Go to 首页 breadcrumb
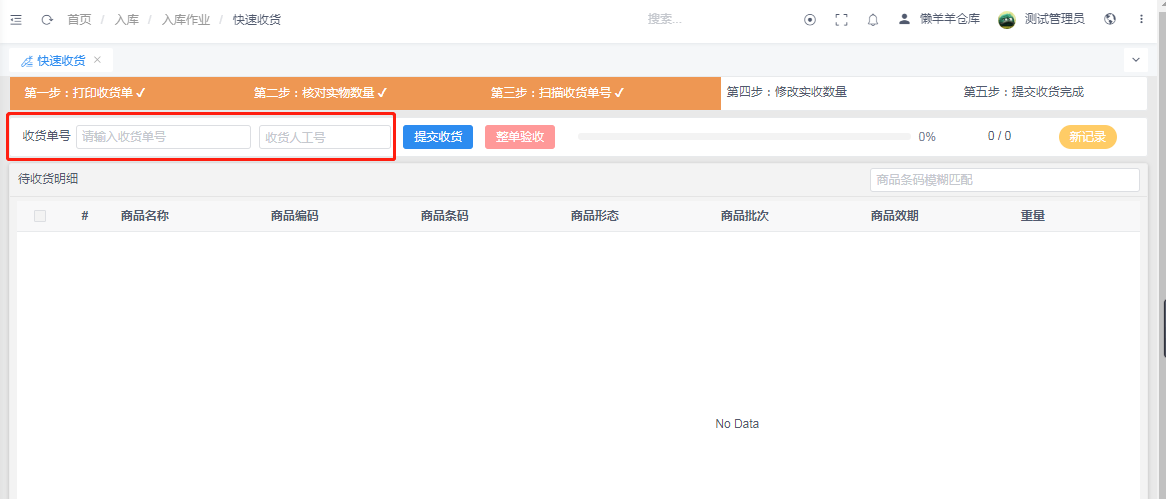Screen dimensions: 1166x499 pyautogui.click(x=80, y=20)
